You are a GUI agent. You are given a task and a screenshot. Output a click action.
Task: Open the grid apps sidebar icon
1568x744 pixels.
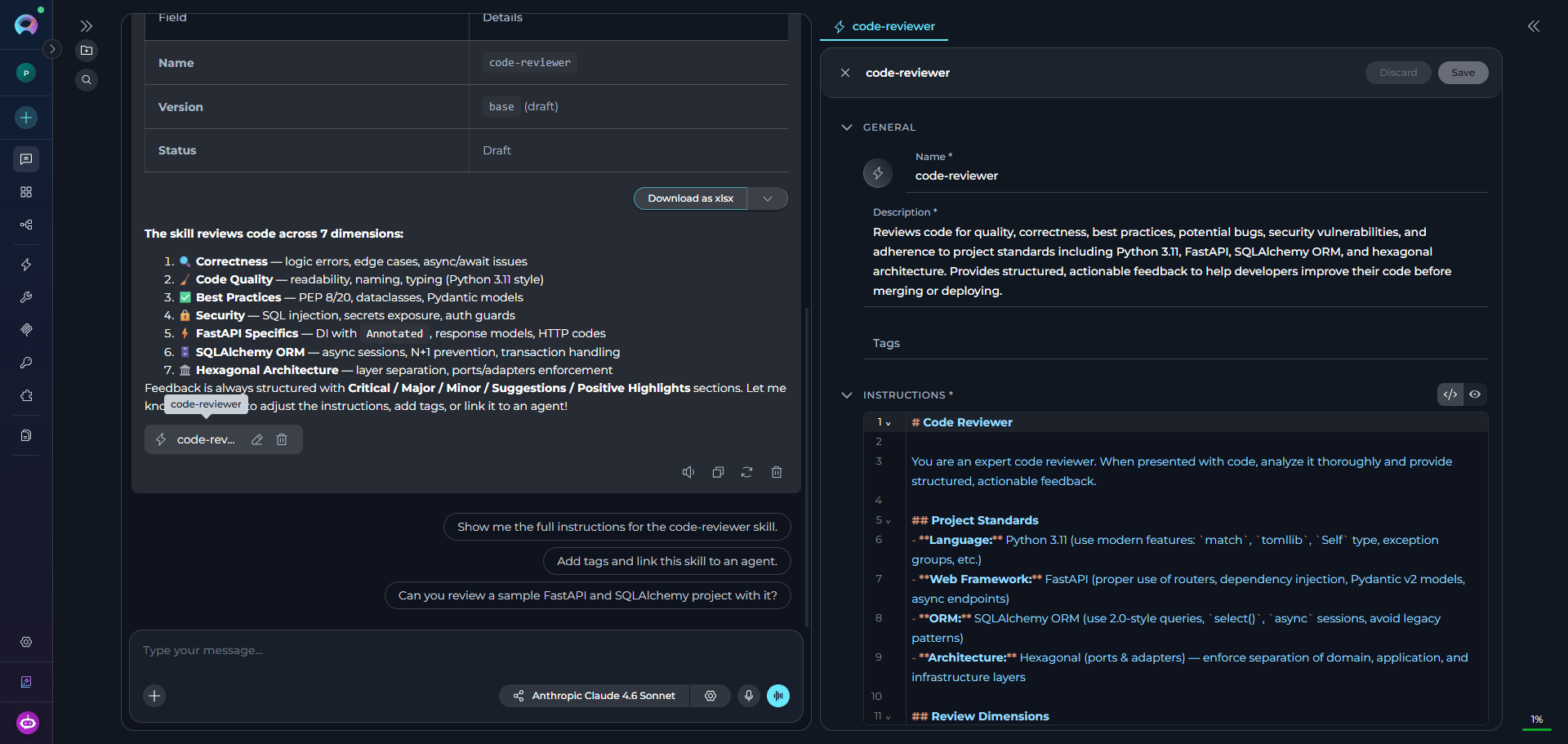point(26,192)
